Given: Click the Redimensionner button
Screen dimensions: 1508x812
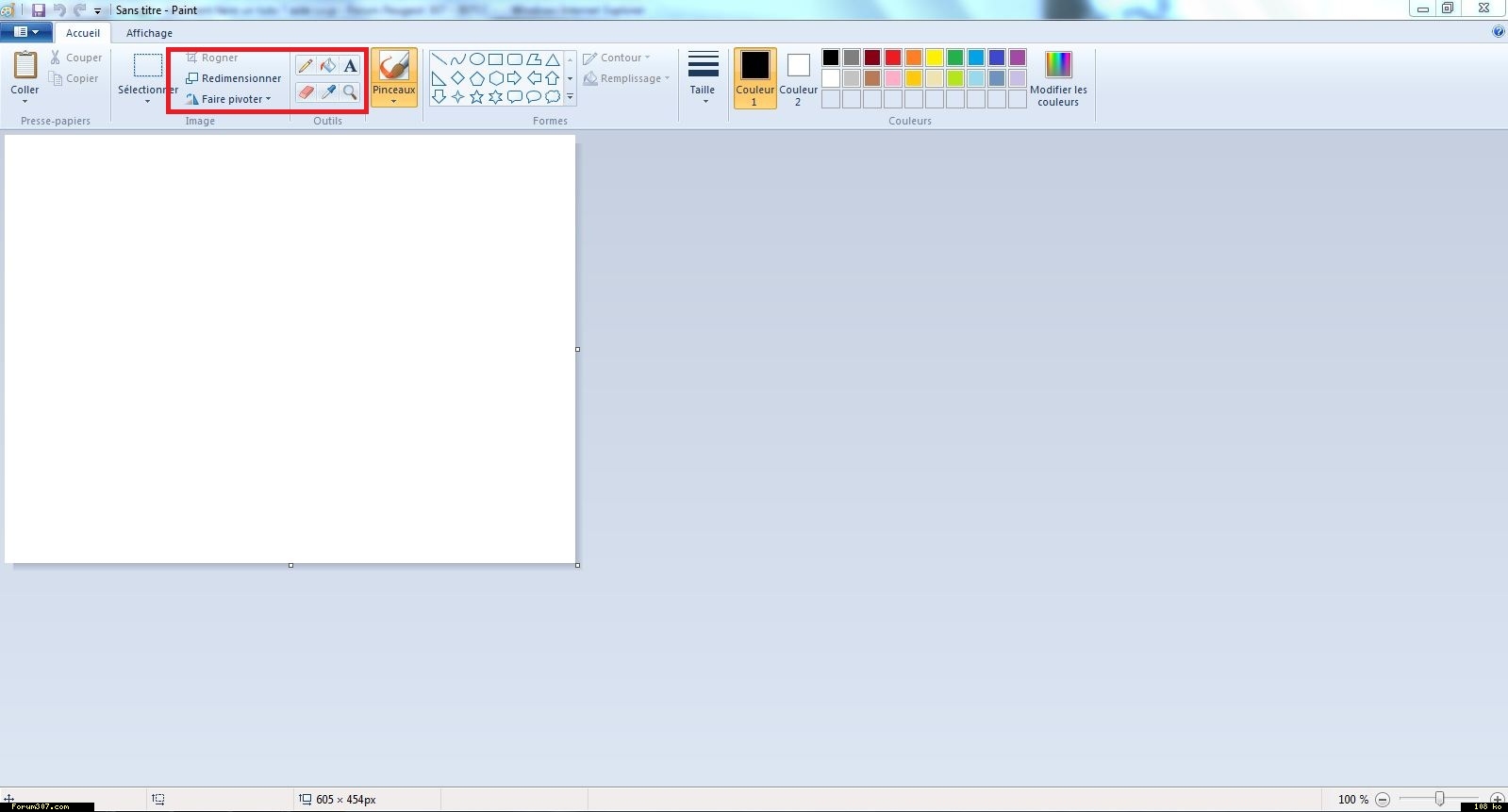Looking at the screenshot, I should tap(234, 78).
